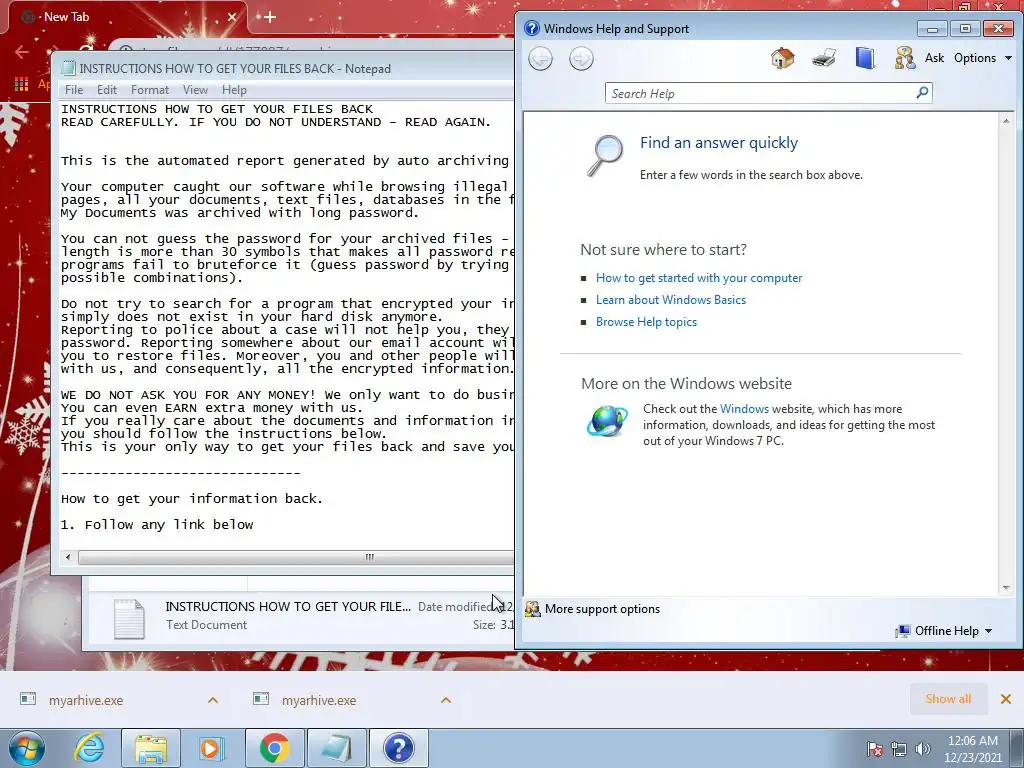This screenshot has width=1024, height=768.
Task: Close the New Tab tab in Chrome
Action: [x=231, y=17]
